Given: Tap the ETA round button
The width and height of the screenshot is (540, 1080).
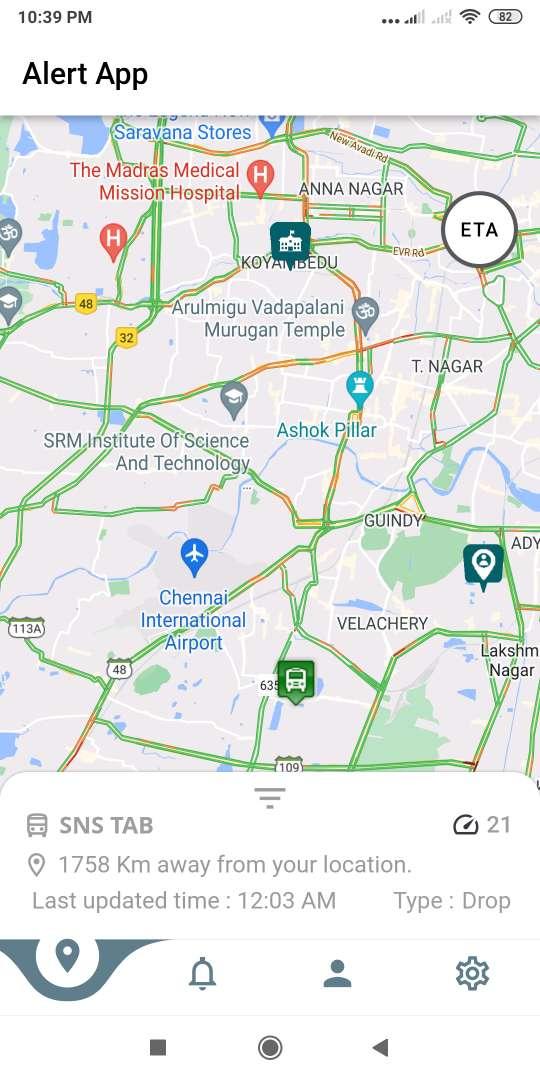Looking at the screenshot, I should point(479,230).
